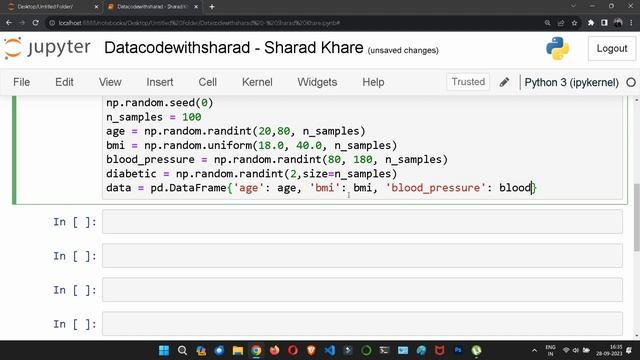Open clock and date in taskbar
Image resolution: width=640 pixels, height=360 pixels.
609,350
